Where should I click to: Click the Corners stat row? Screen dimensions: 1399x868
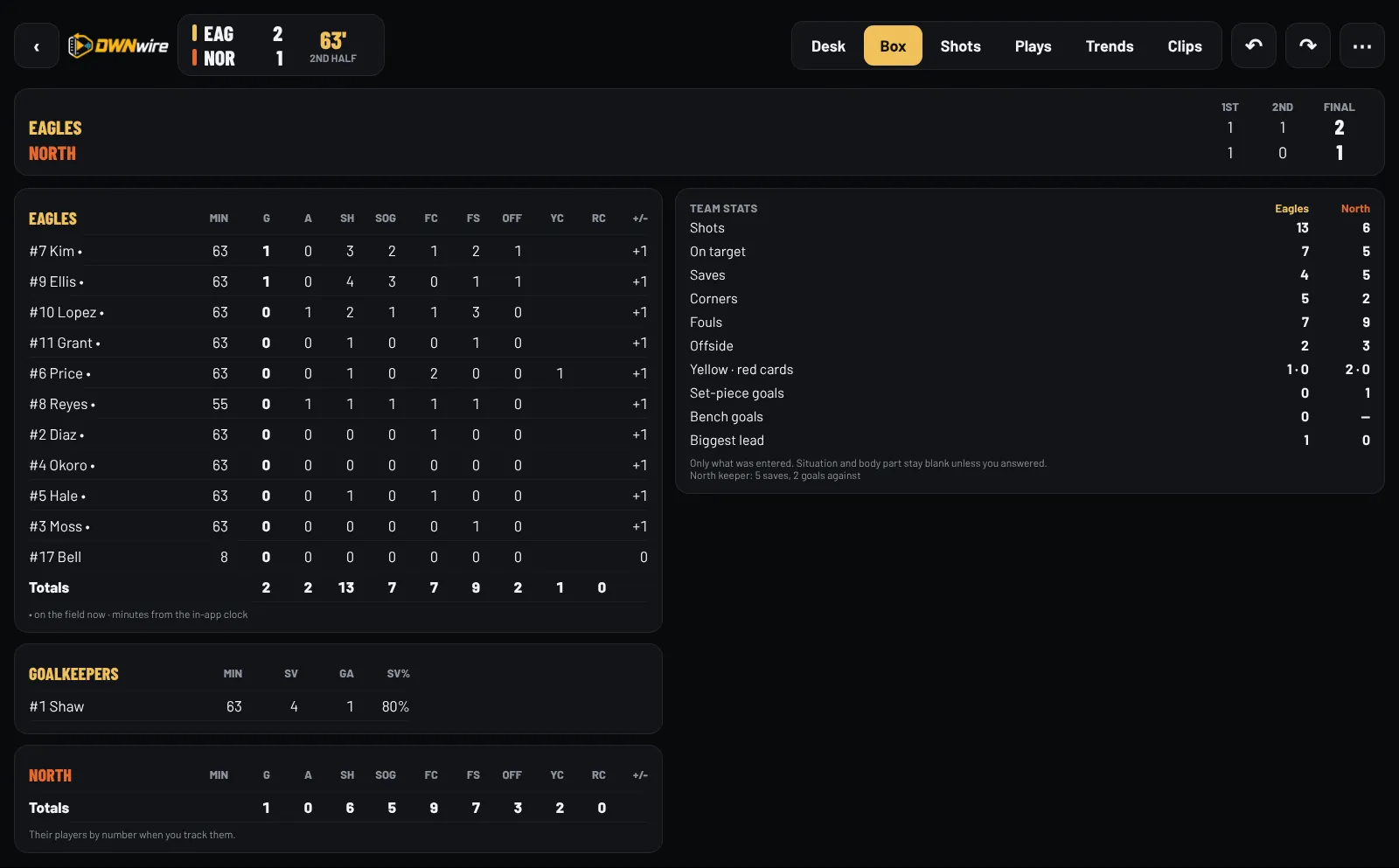click(x=1030, y=299)
